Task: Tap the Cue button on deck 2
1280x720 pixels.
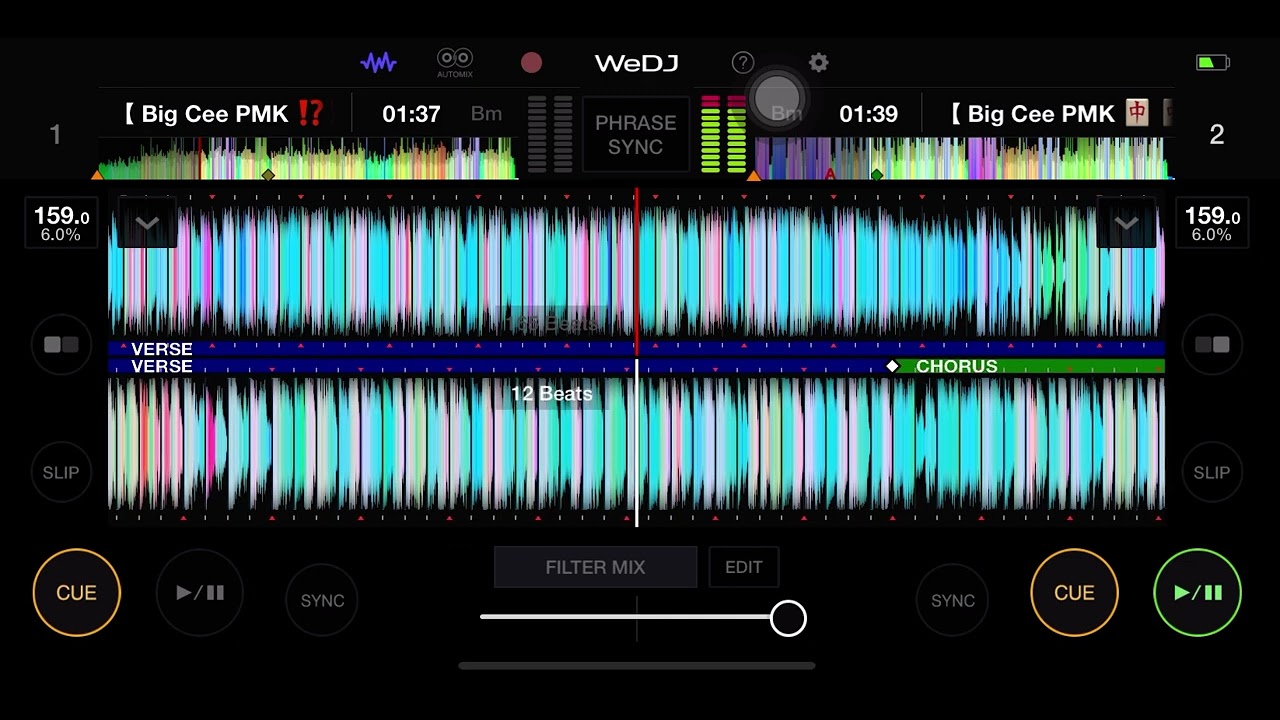Action: pos(1075,593)
